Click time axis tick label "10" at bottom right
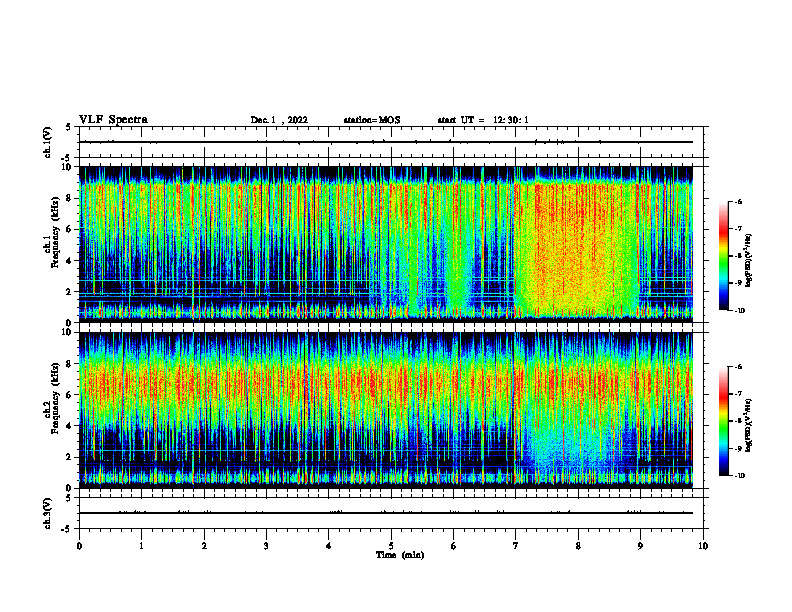Viewport: 792px width, 612px height. coord(703,546)
